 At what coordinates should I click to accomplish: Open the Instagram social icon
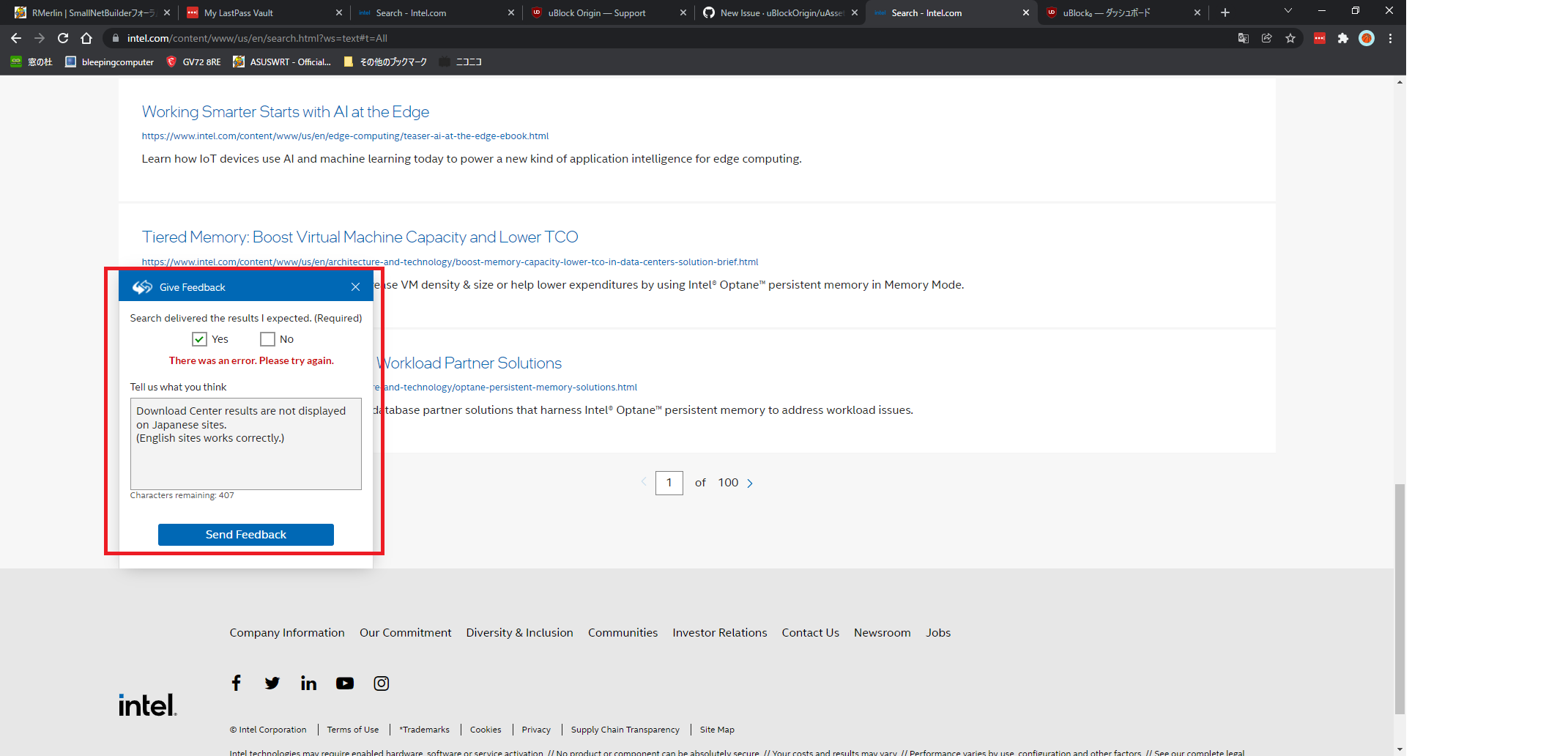tap(381, 683)
